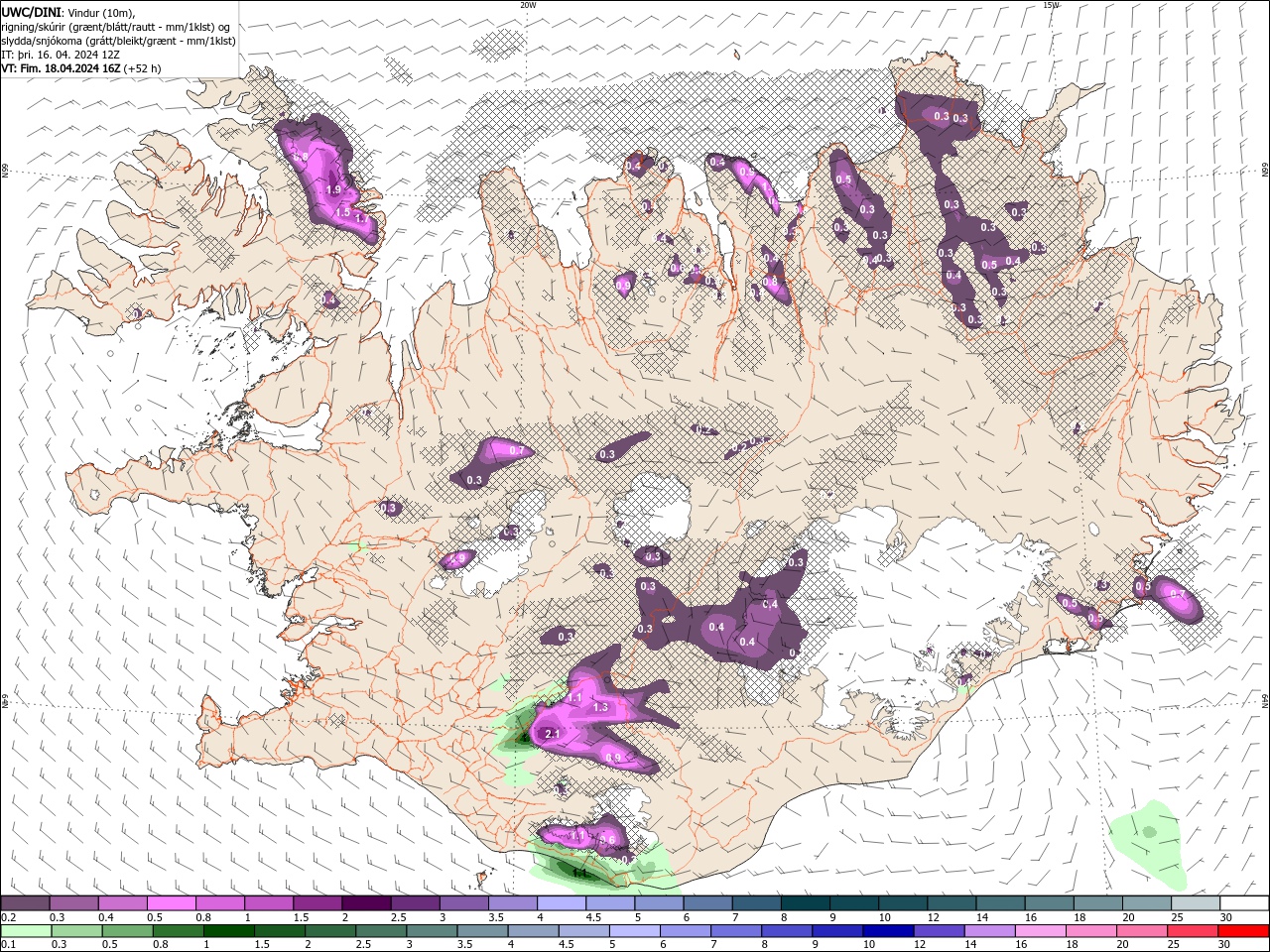The image size is (1270, 952).
Task: Click the 4 grey-blue swatch on the rain scale
Action: pos(532,930)
